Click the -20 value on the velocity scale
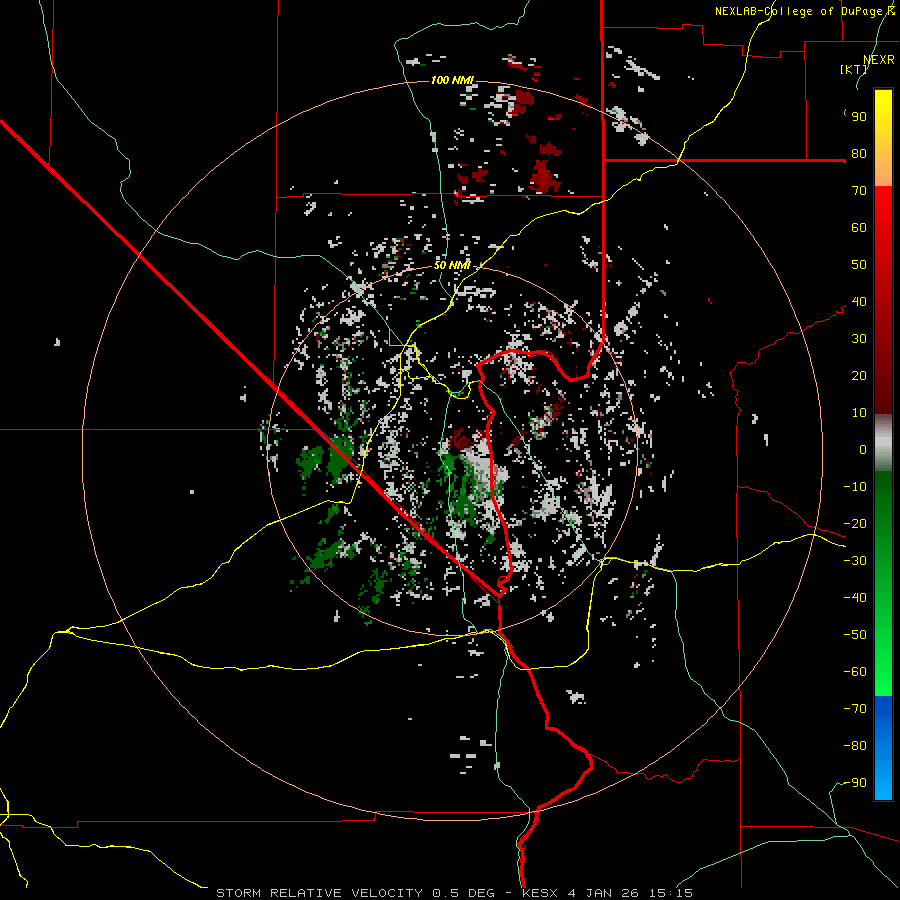Image resolution: width=900 pixels, height=900 pixels. pos(855,524)
